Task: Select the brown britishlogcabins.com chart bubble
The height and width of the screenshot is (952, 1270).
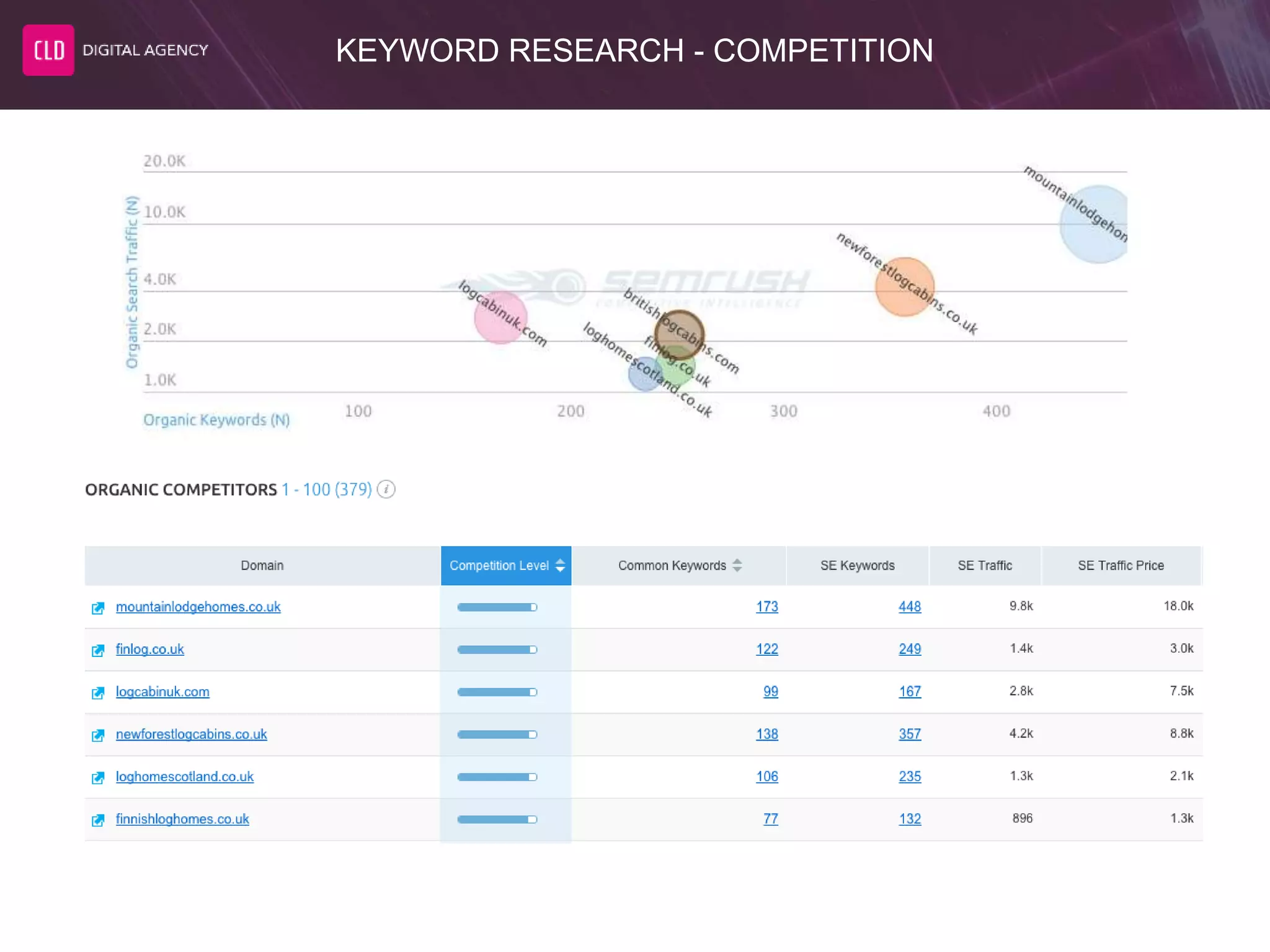Action: pos(680,335)
